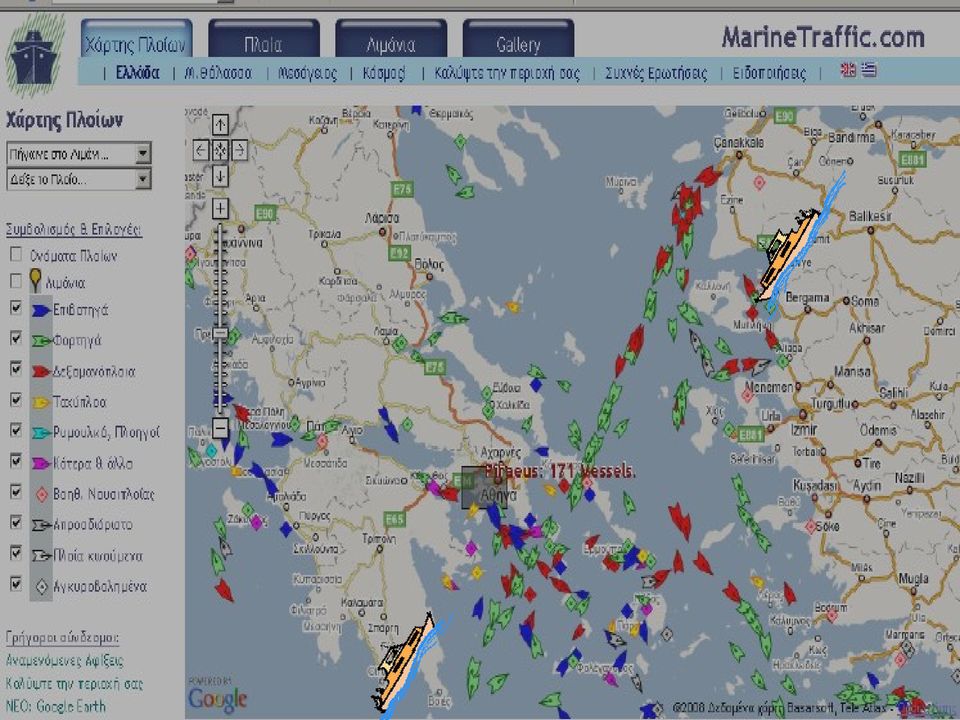This screenshot has width=960, height=720.
Task: Uncheck the Δεξαμενόπλοια checkbox
Action: [x=16, y=369]
